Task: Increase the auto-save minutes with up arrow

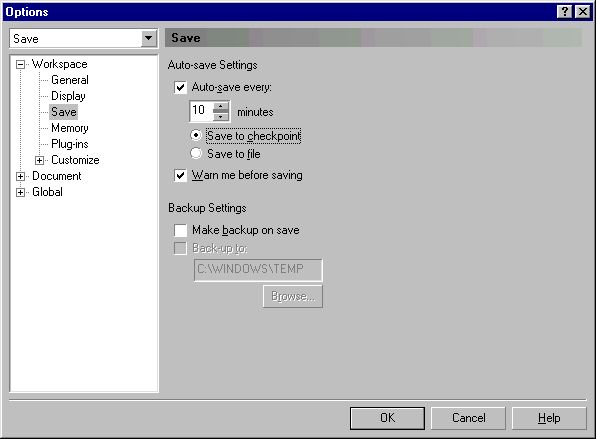Action: pos(221,106)
